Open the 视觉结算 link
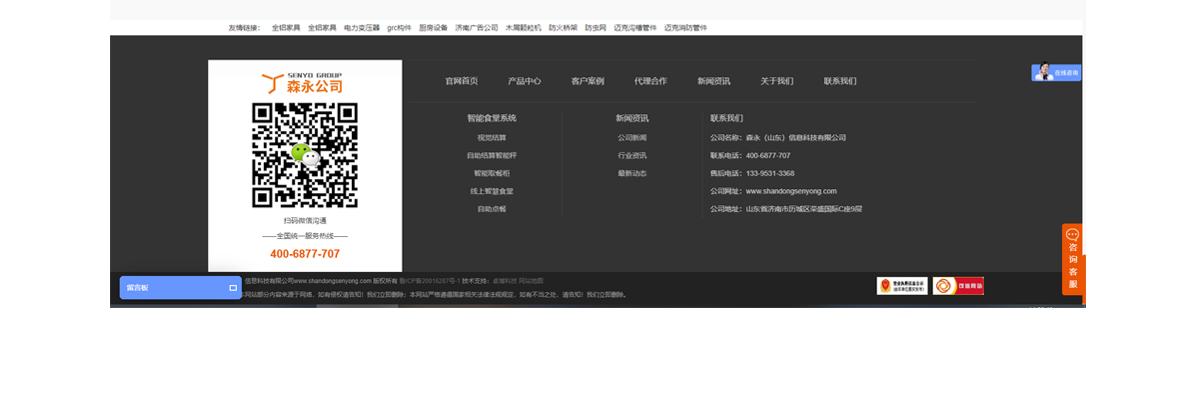Image resolution: width=1200 pixels, height=419 pixels. [x=492, y=138]
